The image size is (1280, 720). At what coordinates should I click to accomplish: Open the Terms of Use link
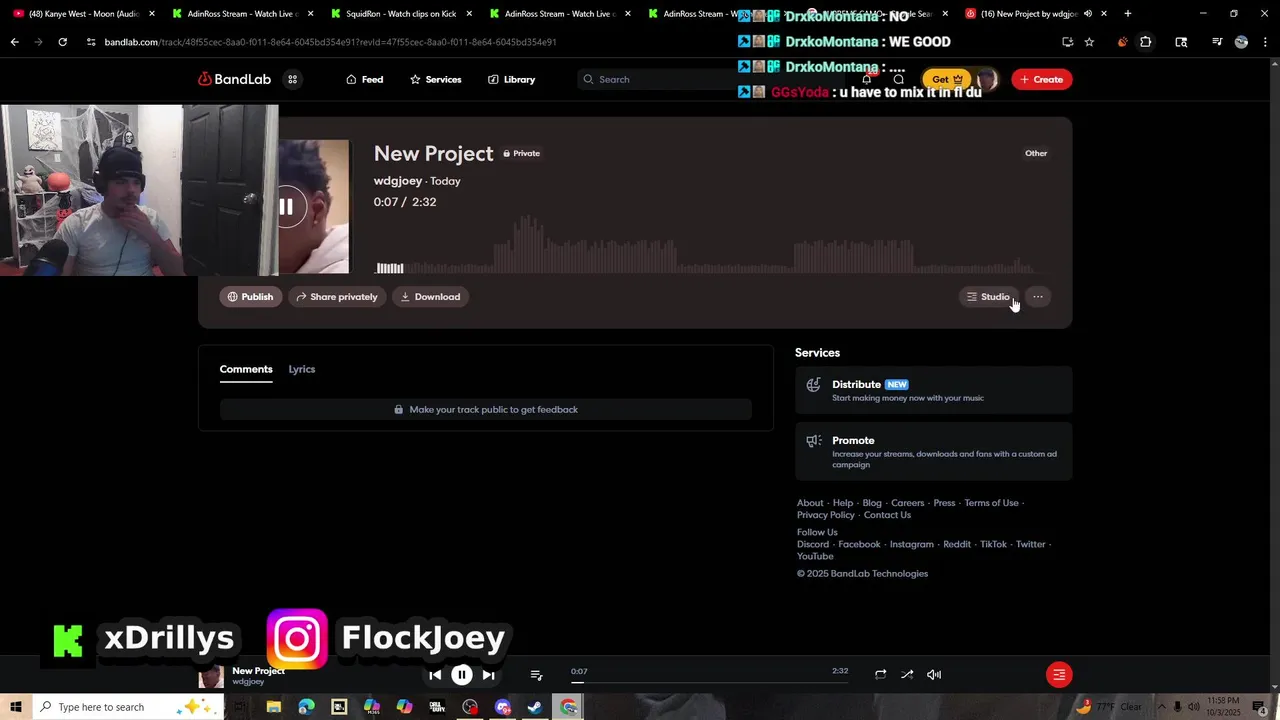tap(991, 503)
